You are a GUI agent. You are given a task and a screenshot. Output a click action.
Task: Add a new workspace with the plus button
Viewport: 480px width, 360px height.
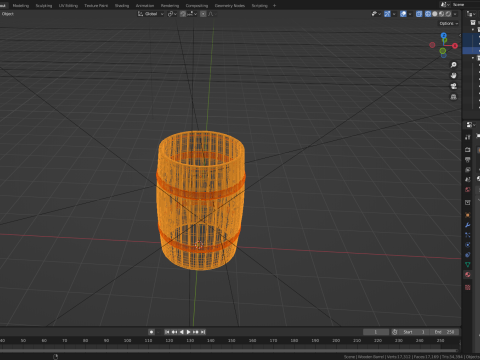click(x=274, y=6)
